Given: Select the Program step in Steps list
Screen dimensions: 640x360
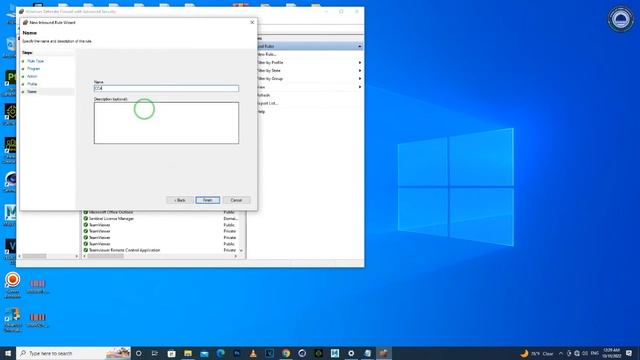Looking at the screenshot, I should pyautogui.click(x=33, y=69).
